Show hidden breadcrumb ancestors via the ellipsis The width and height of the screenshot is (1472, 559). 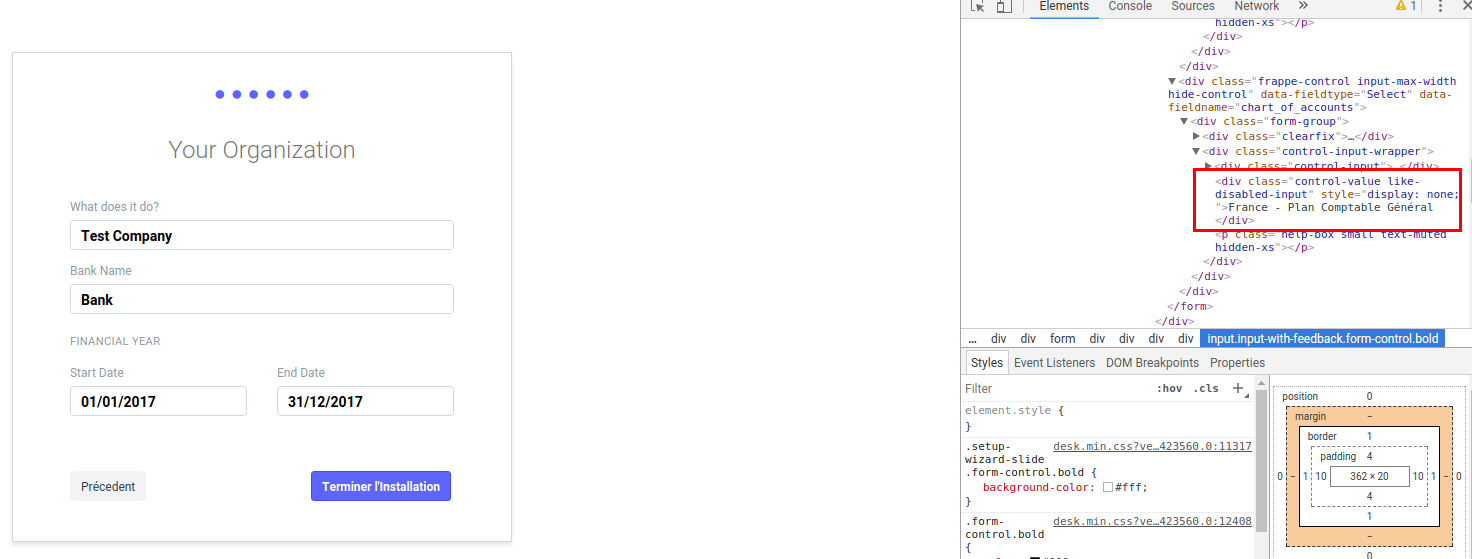972,339
